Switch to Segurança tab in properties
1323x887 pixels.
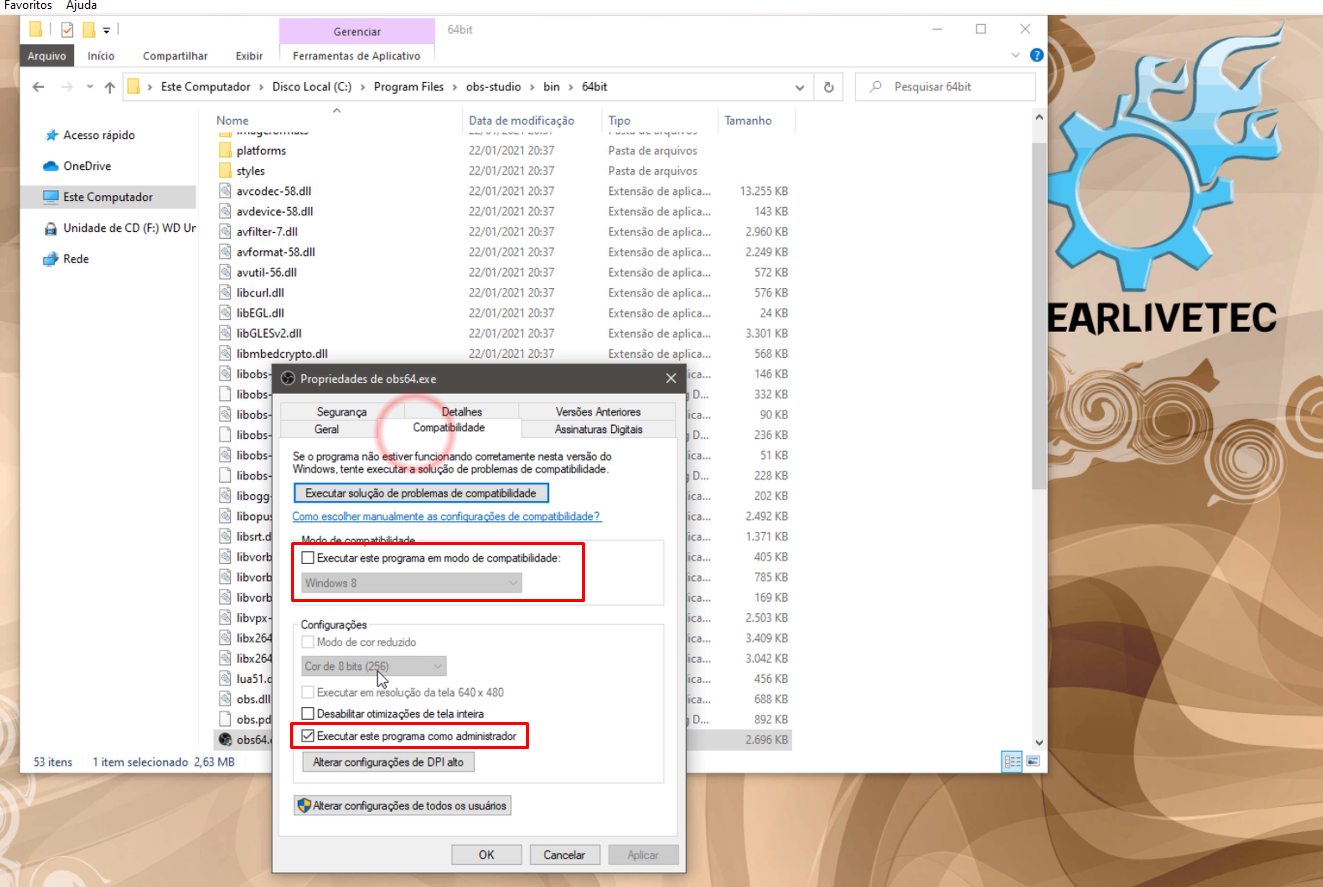(342, 411)
